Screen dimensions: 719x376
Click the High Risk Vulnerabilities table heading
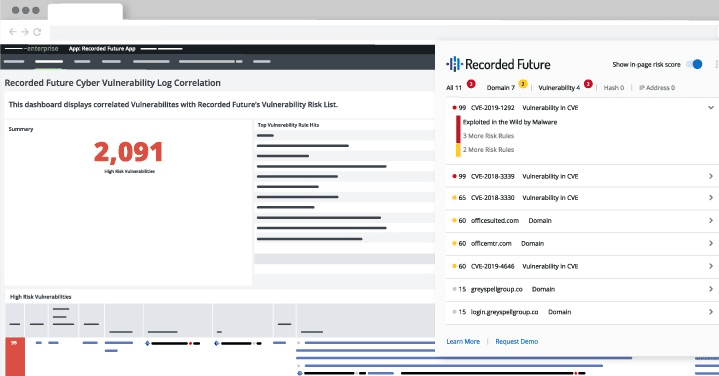click(40, 297)
